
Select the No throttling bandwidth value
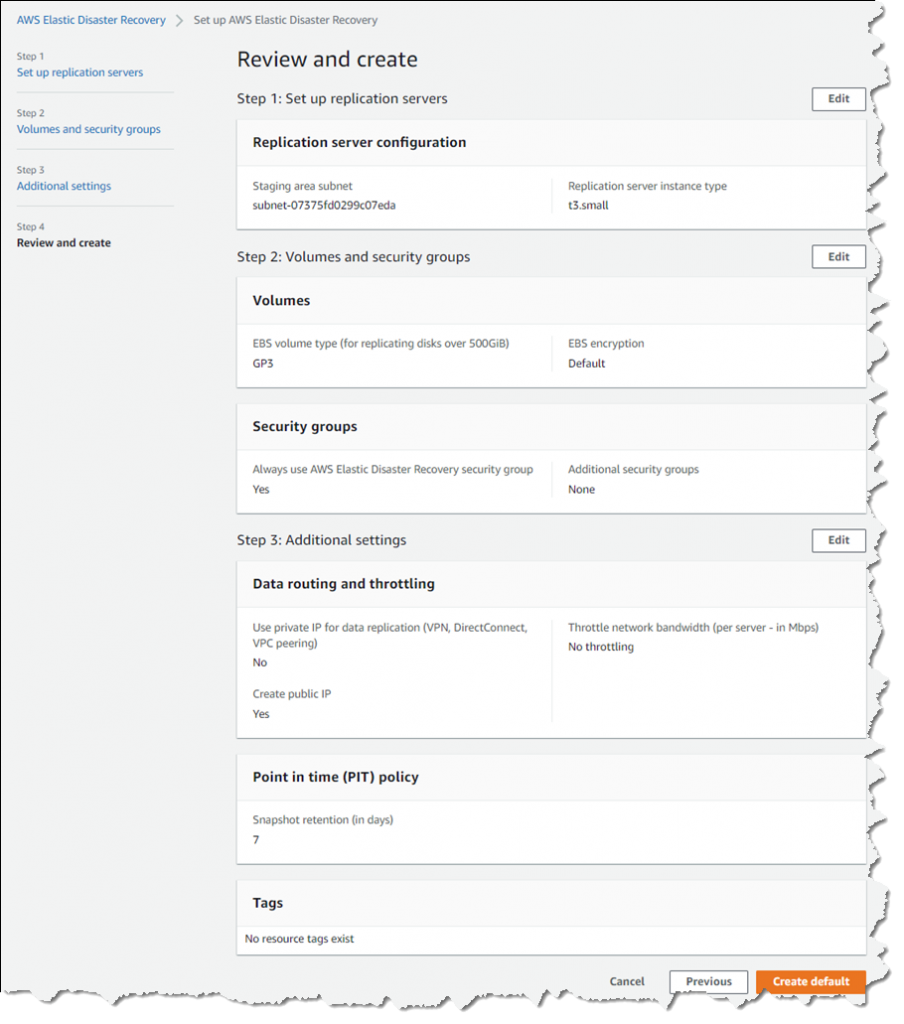pyautogui.click(x=601, y=647)
